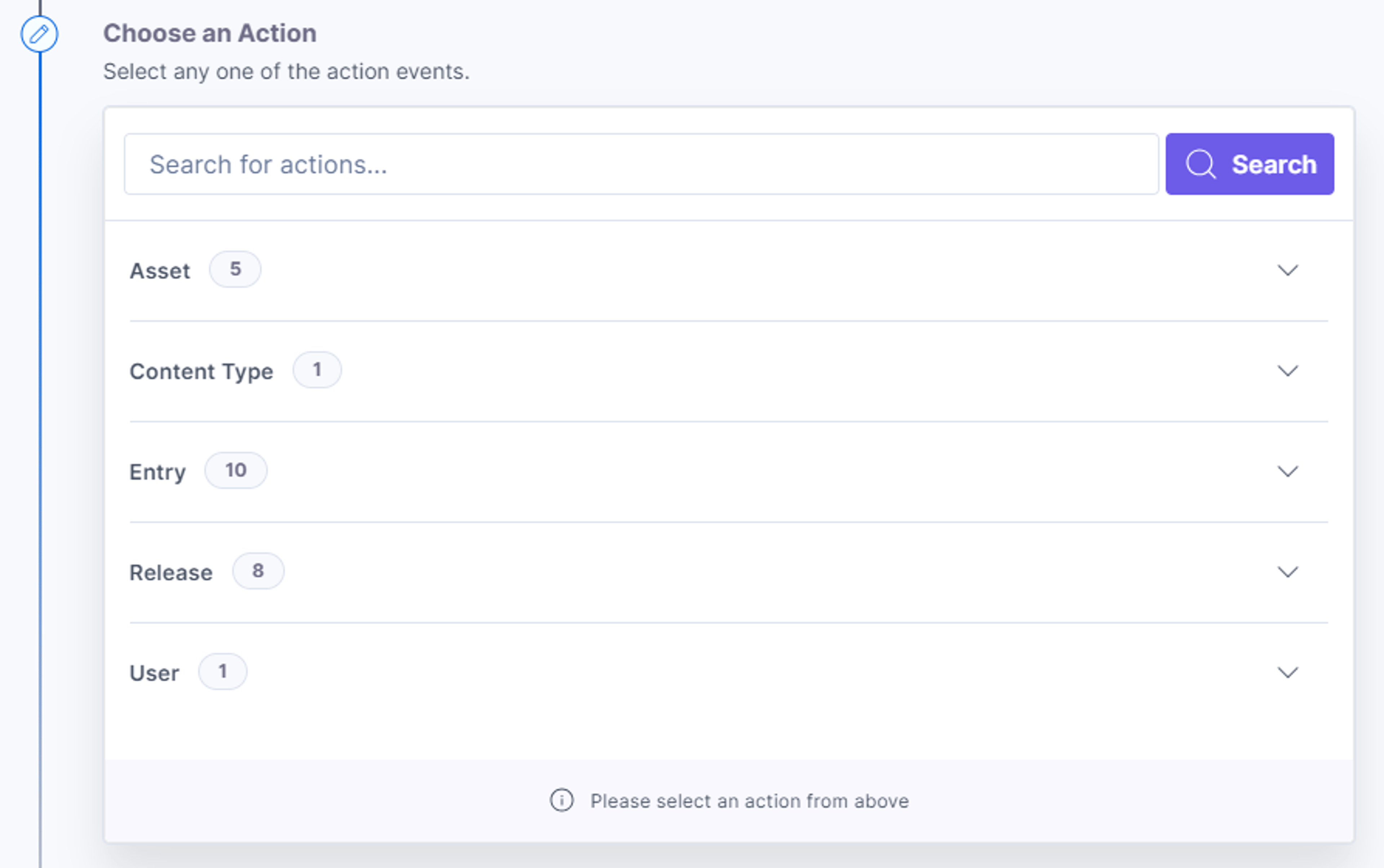Select the Release category label

coord(171,572)
